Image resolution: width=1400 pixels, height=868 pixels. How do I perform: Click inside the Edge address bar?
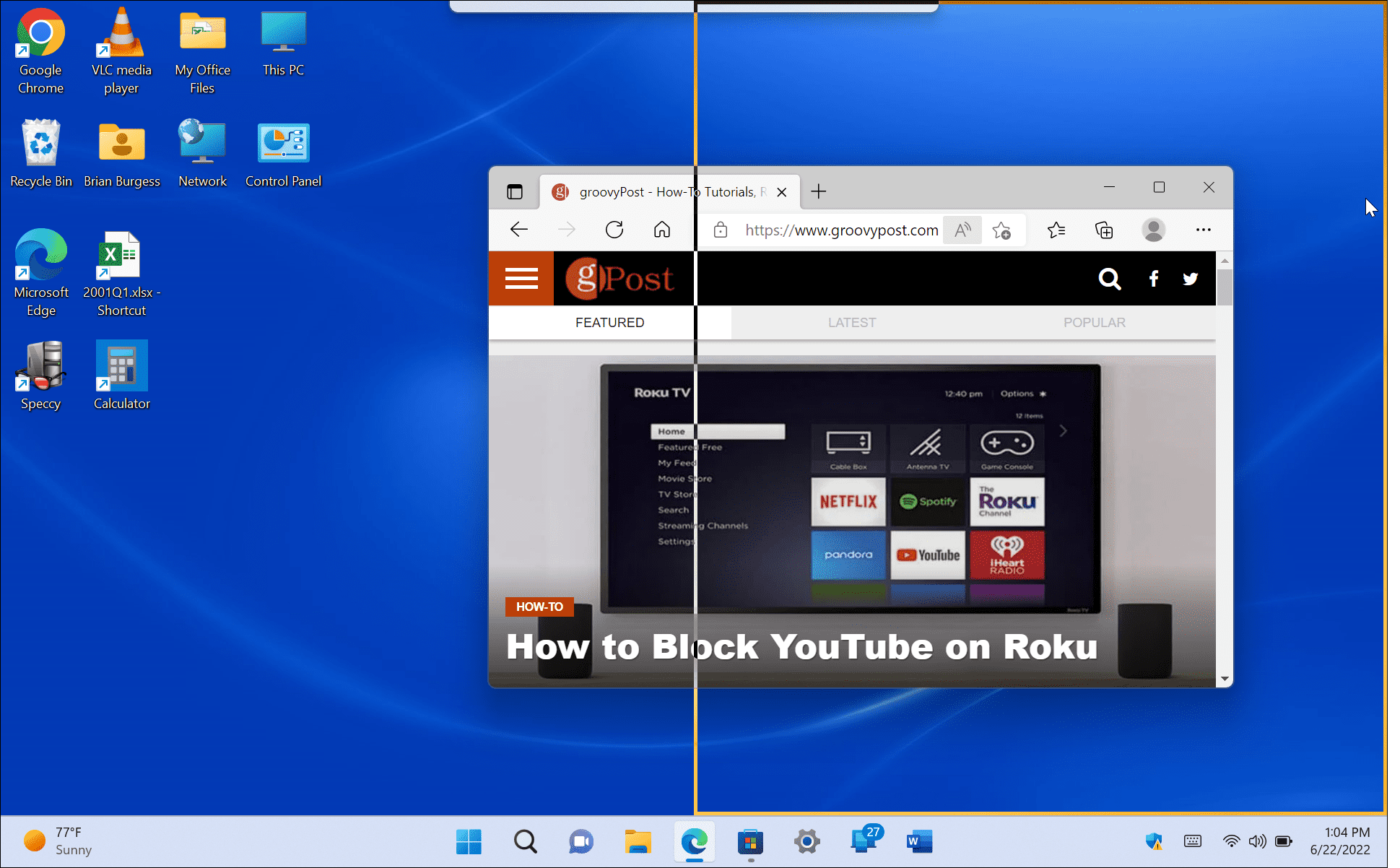click(x=840, y=230)
